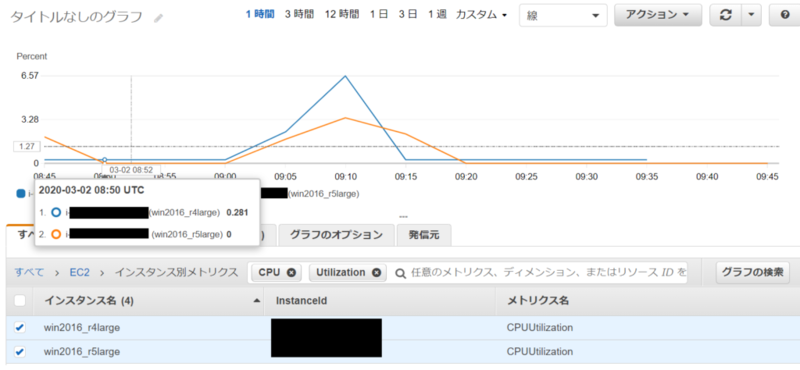Select the 12 時間 time range

[x=342, y=15]
